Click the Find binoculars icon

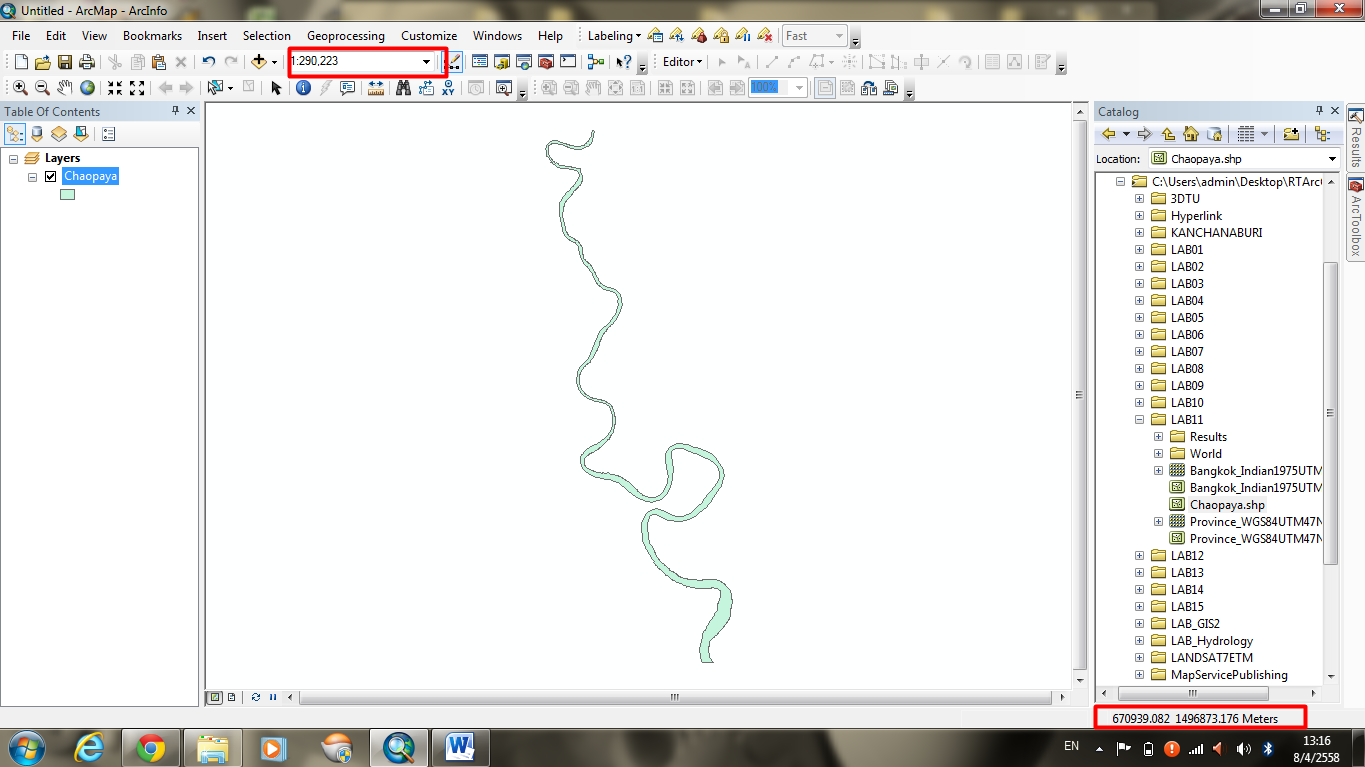tap(403, 88)
